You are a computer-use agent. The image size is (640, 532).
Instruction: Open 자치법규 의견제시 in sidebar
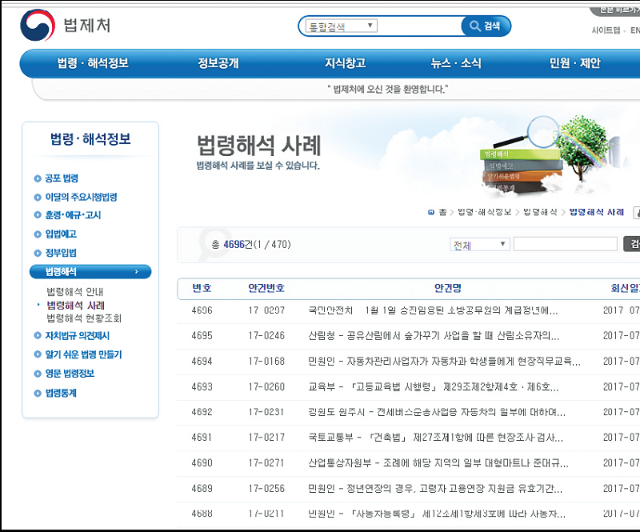pyautogui.click(x=77, y=336)
